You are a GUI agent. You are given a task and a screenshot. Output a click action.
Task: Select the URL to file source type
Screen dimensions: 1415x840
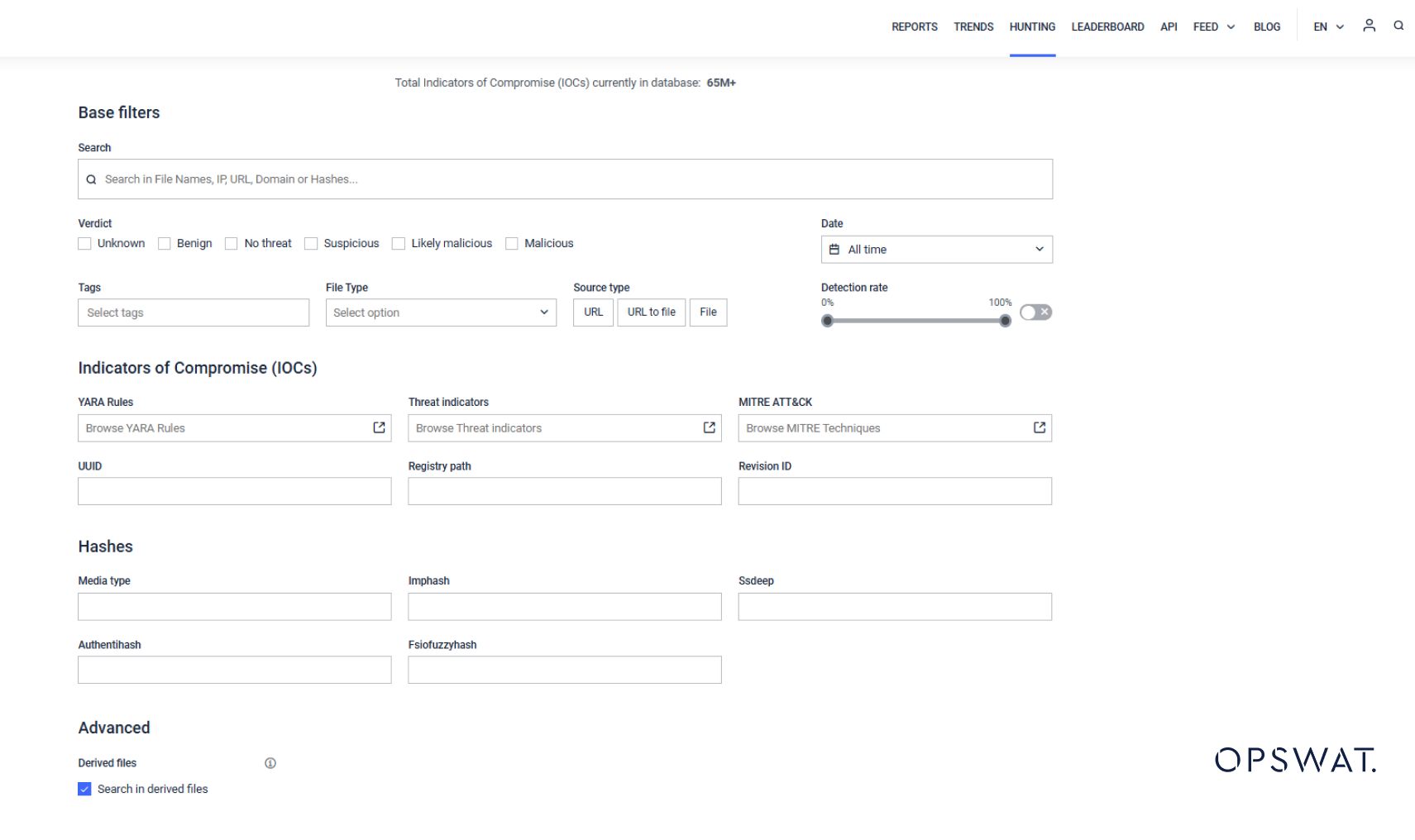651,312
